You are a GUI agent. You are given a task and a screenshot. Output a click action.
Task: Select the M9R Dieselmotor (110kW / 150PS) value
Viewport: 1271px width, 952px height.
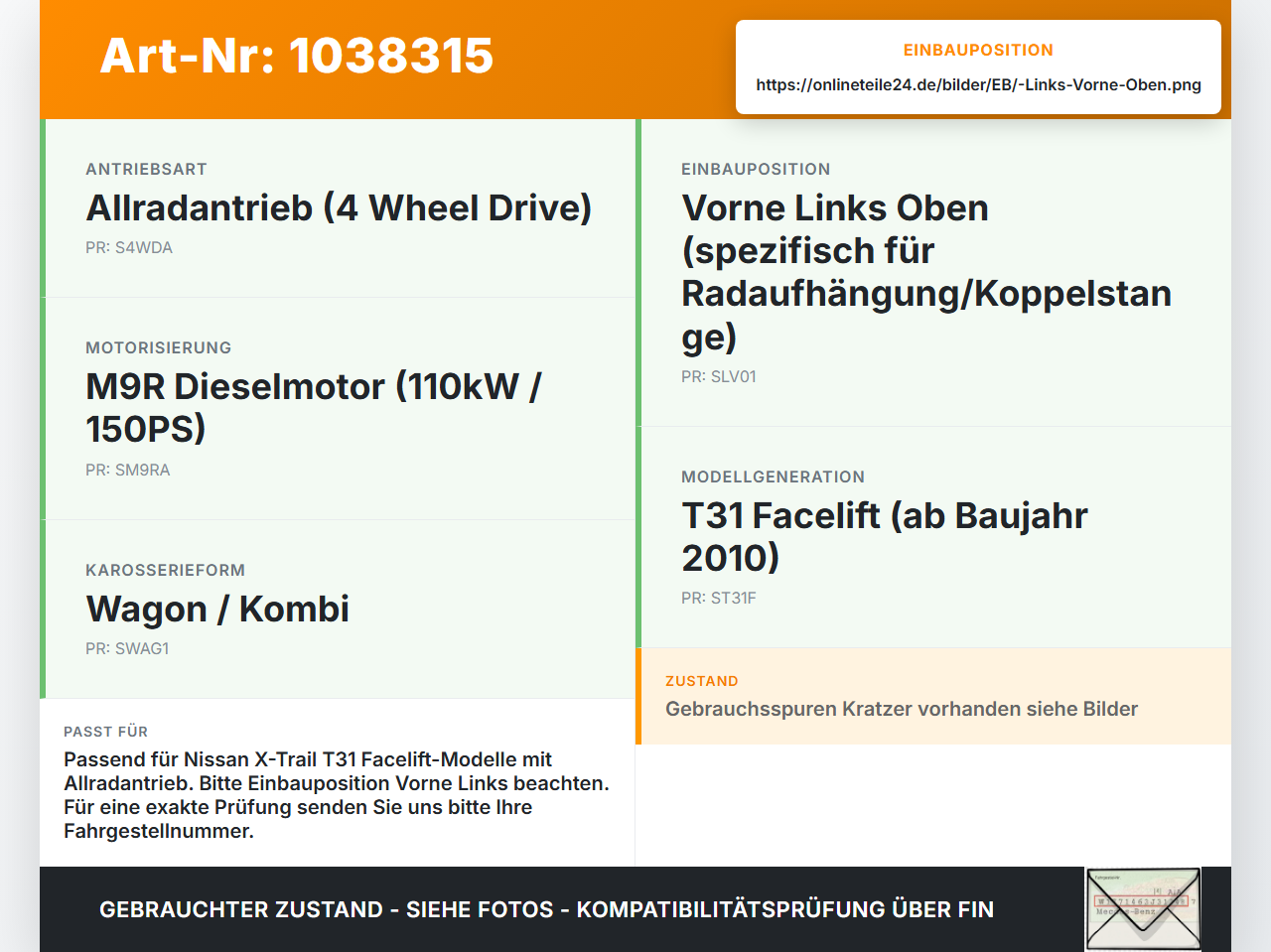point(314,407)
